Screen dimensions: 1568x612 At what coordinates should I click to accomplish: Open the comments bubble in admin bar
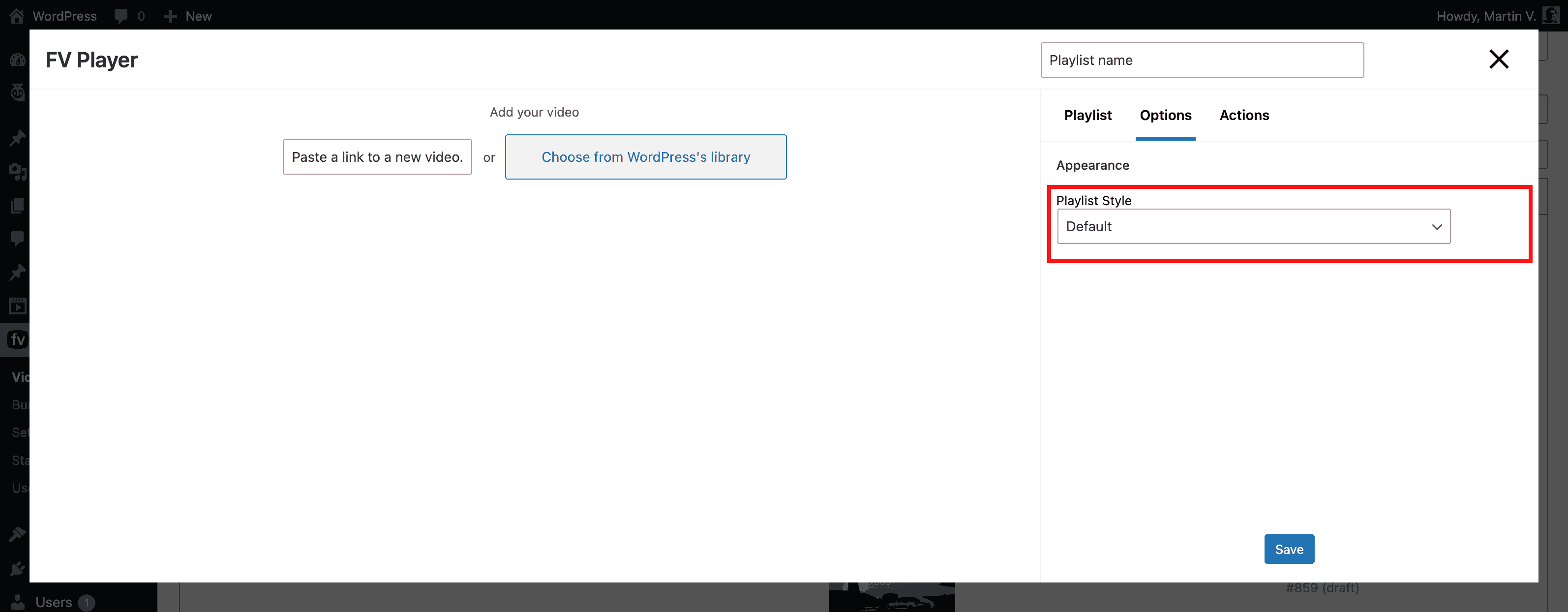tap(121, 16)
